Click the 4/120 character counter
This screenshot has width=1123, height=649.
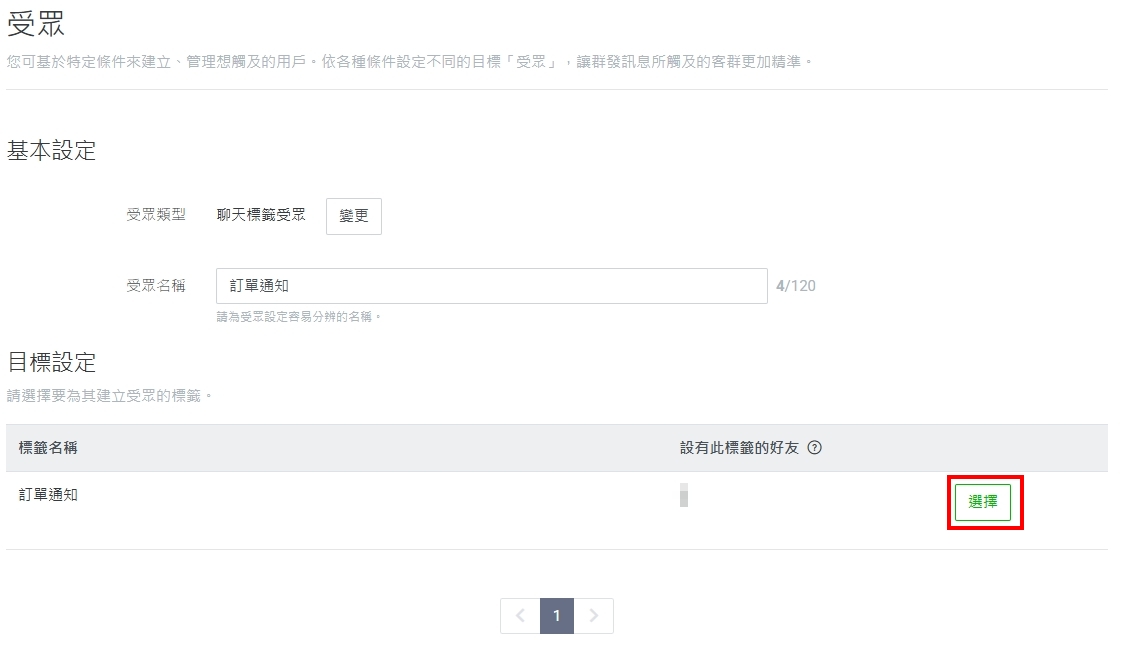(796, 286)
